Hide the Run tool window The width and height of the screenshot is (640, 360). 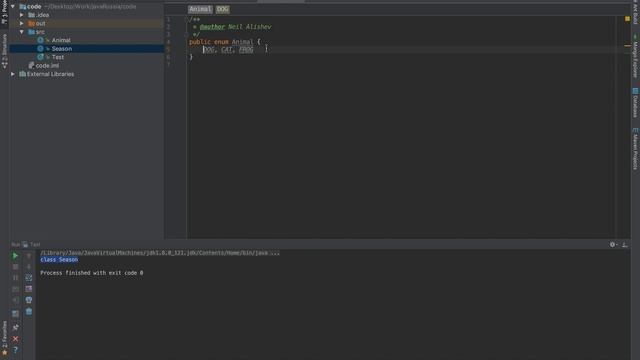tap(624, 244)
